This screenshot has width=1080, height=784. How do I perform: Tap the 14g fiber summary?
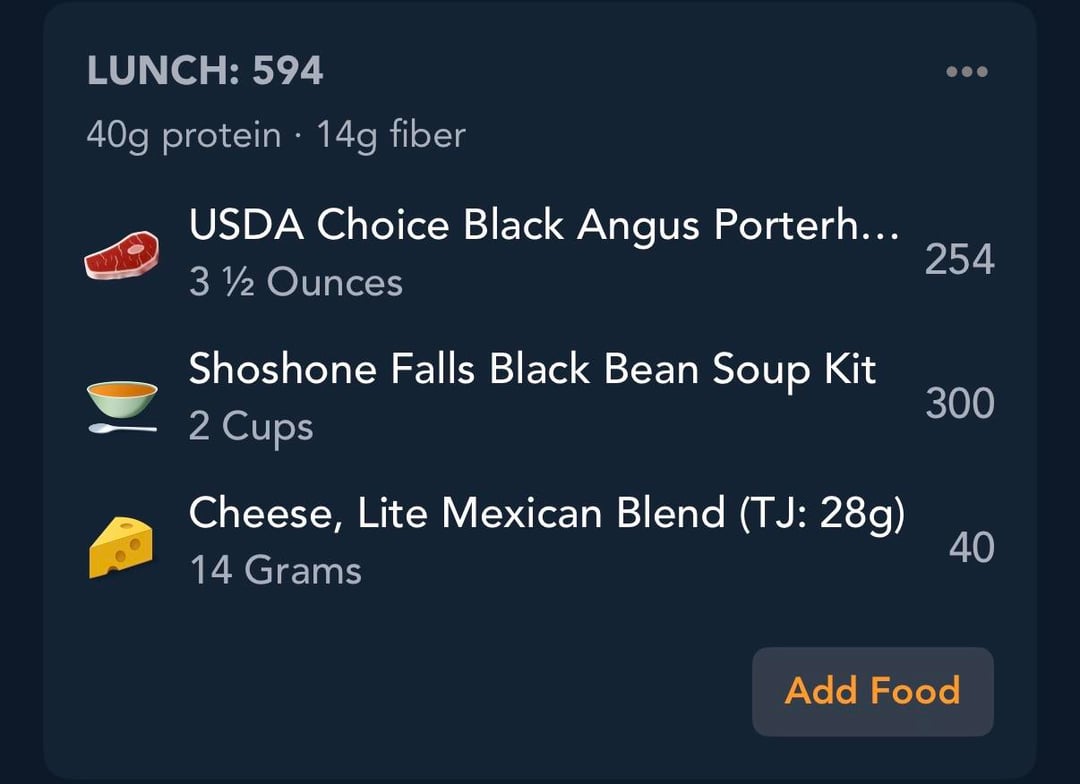391,135
